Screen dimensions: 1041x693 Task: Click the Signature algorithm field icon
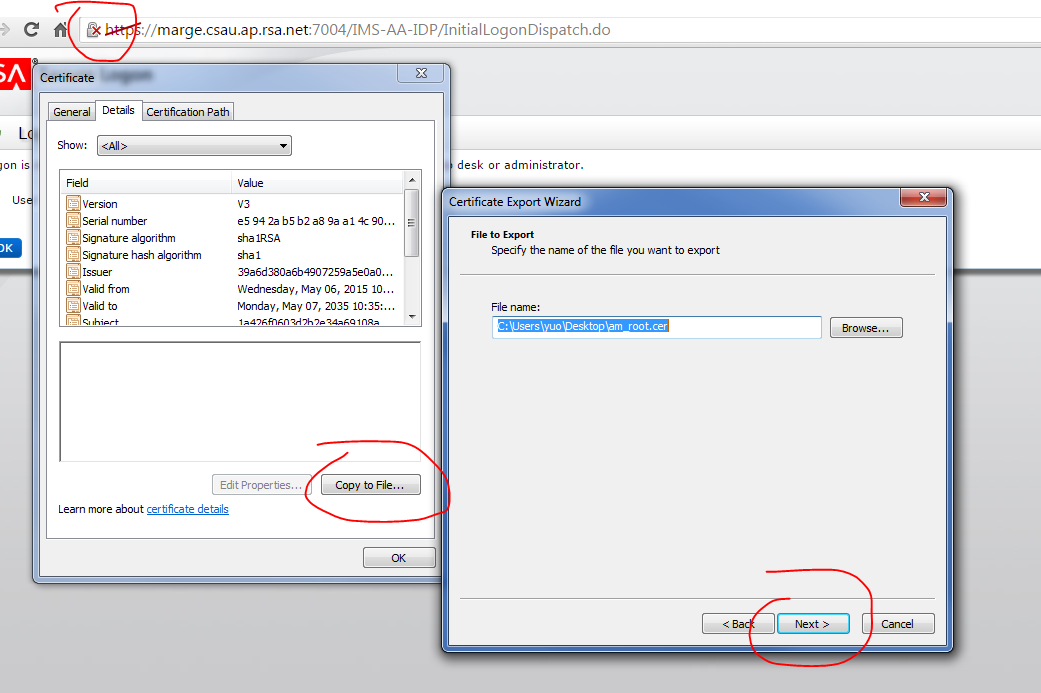pyautogui.click(x=73, y=238)
